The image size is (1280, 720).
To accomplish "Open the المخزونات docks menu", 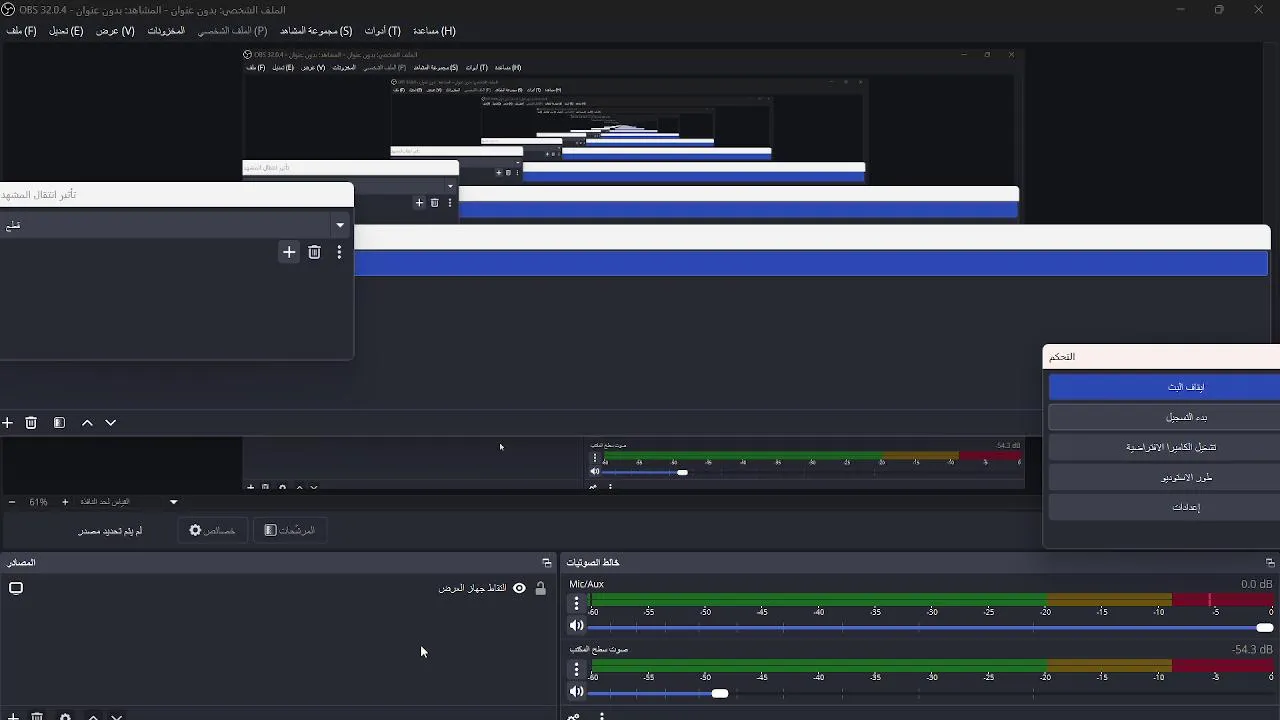I will [x=166, y=31].
